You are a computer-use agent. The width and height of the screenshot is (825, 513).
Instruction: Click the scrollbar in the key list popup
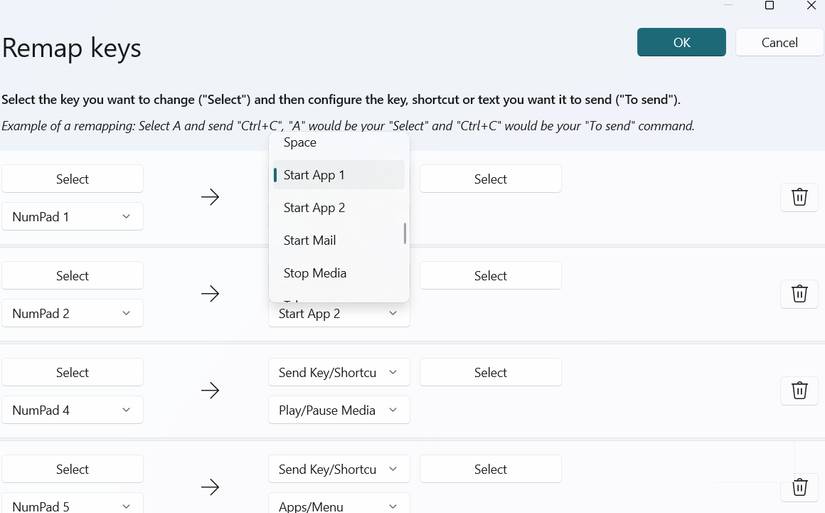405,233
